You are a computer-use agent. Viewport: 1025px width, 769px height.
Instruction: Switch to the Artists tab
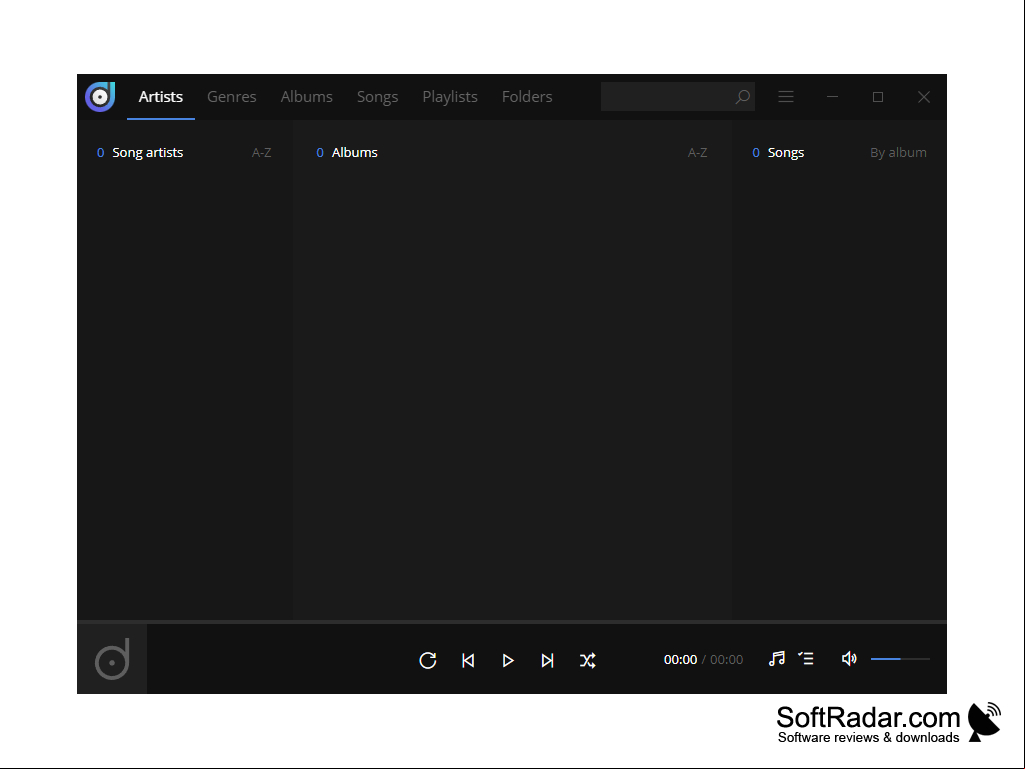click(161, 97)
